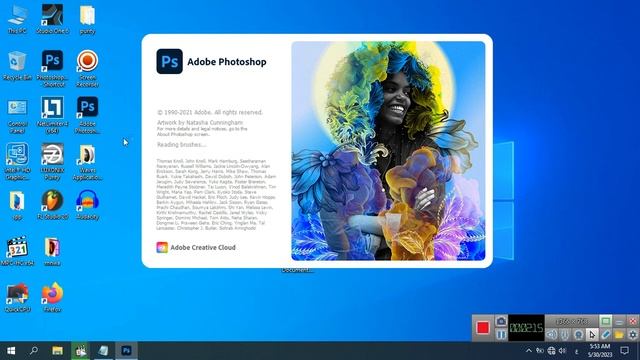Viewport: 640px width, 360px height.
Task: Select the folder icon left of FL Studio
Action: 17,205
